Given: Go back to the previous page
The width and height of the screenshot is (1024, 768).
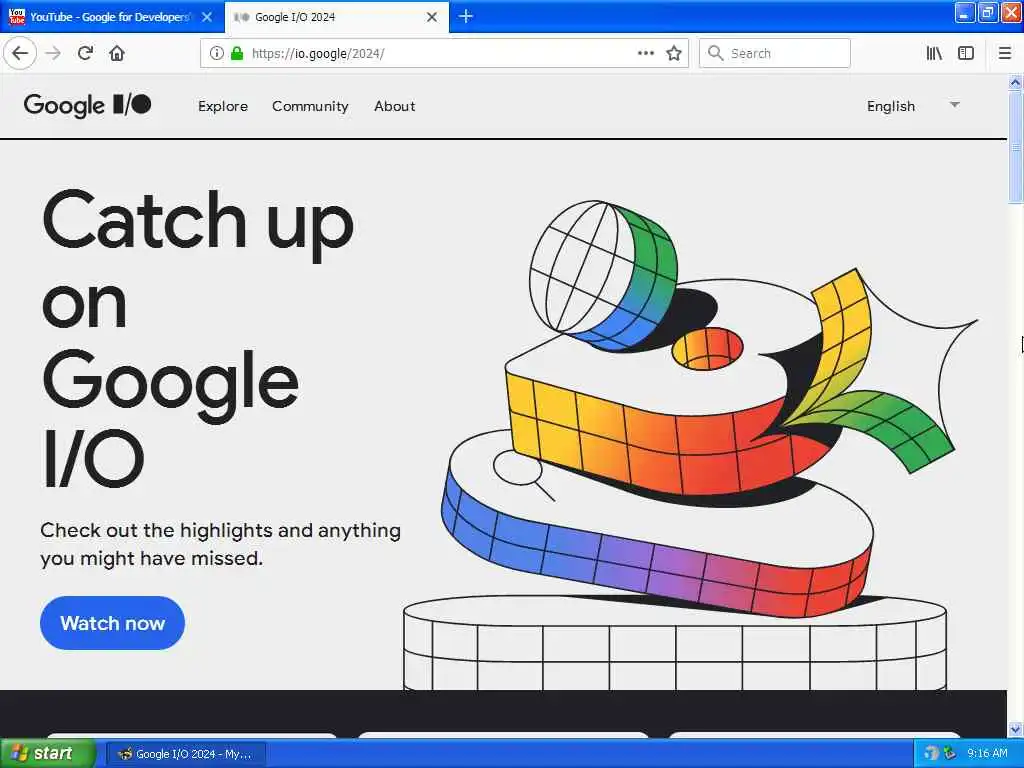Looking at the screenshot, I should coord(20,53).
